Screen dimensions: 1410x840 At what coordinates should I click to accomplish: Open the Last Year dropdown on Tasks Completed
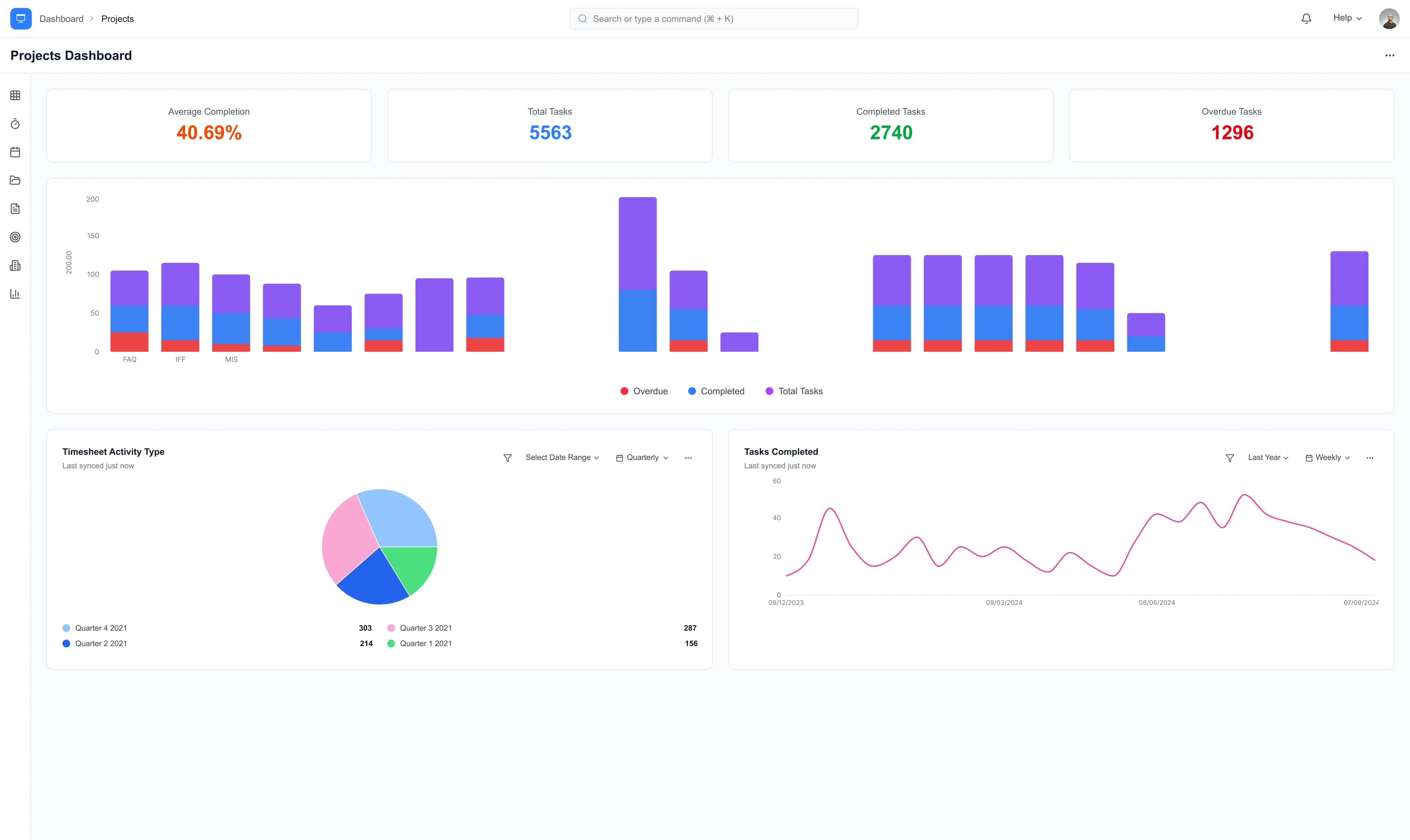[x=1268, y=457]
